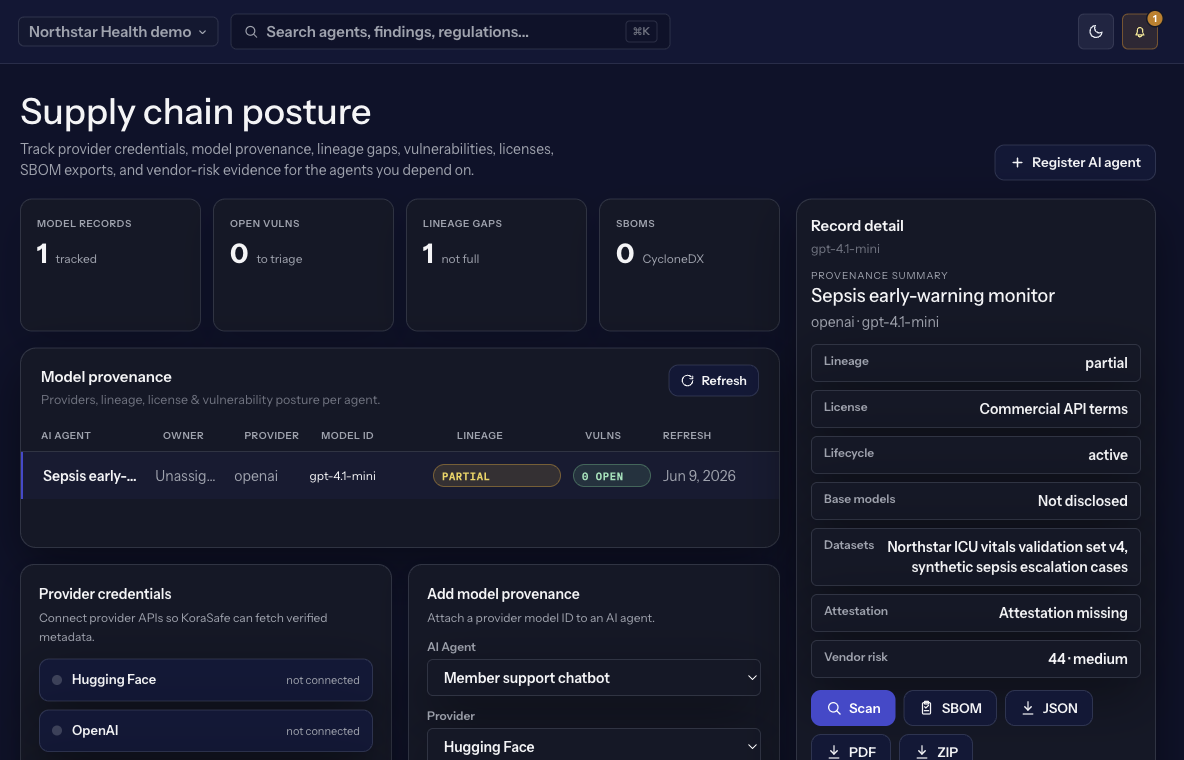This screenshot has width=1184, height=760.
Task: Run Scan on the record
Action: (853, 708)
